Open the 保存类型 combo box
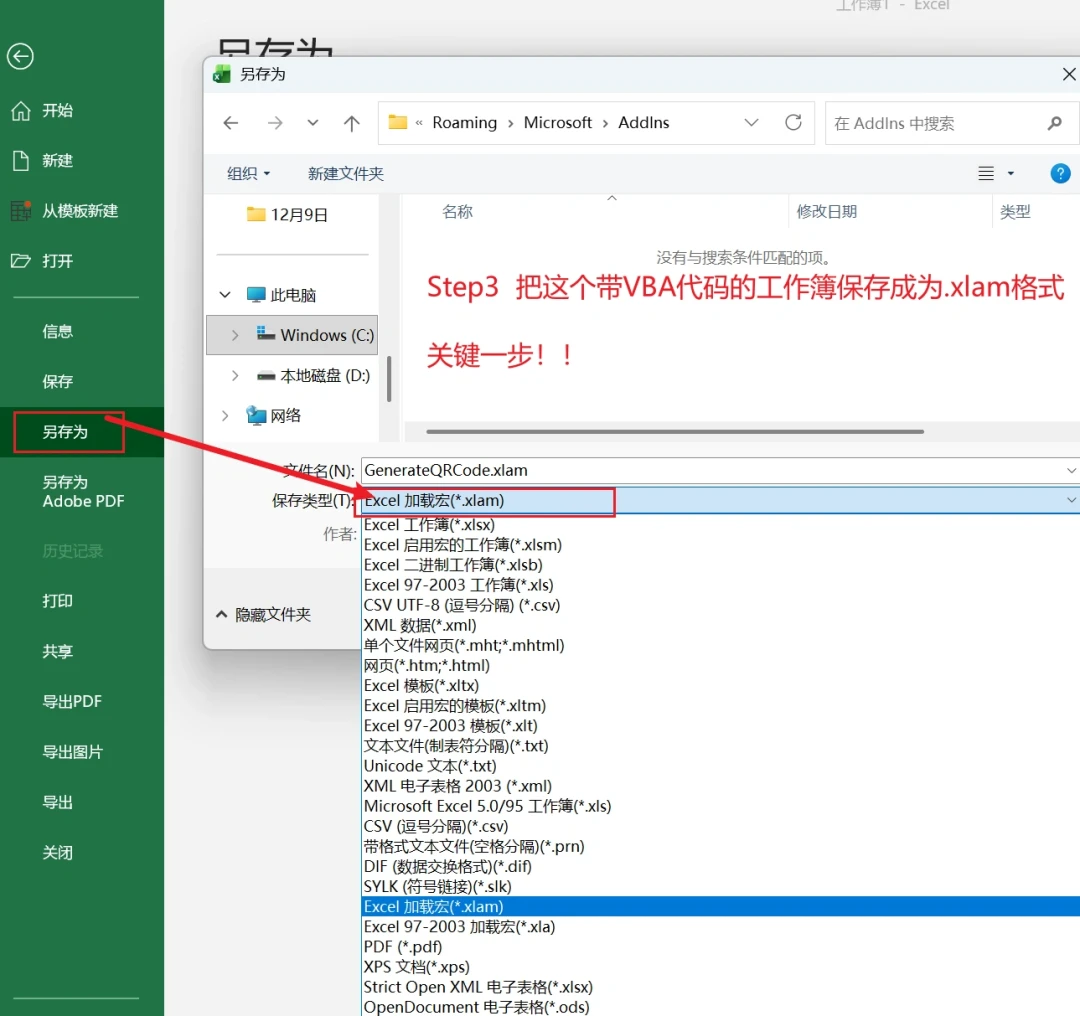Screen dimensions: 1080x1016 pyautogui.click(x=720, y=501)
